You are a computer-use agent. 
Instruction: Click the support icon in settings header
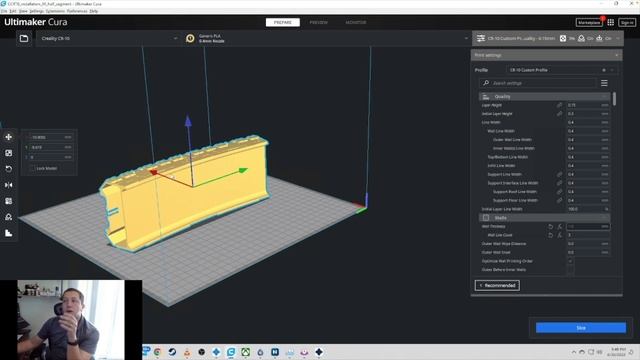pos(581,38)
